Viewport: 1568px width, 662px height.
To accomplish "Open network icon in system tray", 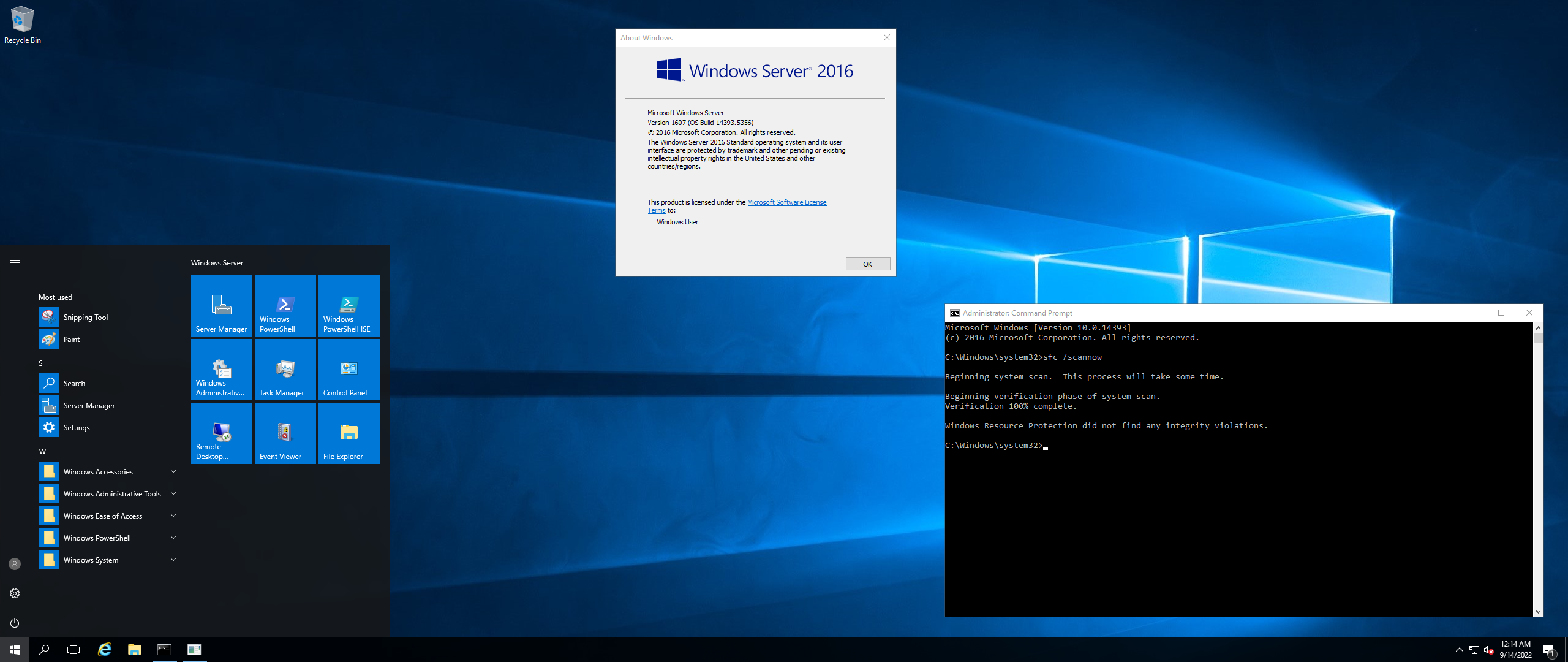I will 1474,650.
